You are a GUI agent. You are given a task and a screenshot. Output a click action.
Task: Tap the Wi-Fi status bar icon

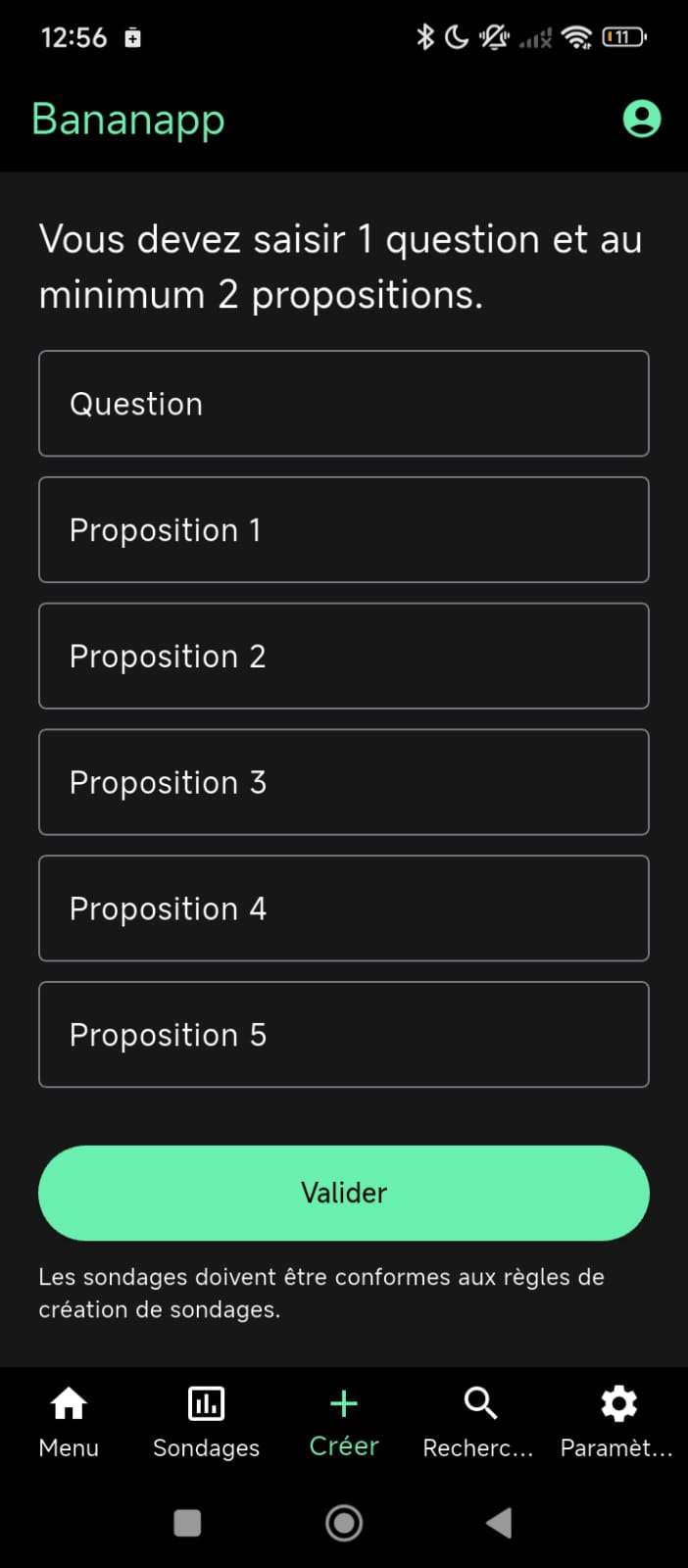tap(577, 37)
